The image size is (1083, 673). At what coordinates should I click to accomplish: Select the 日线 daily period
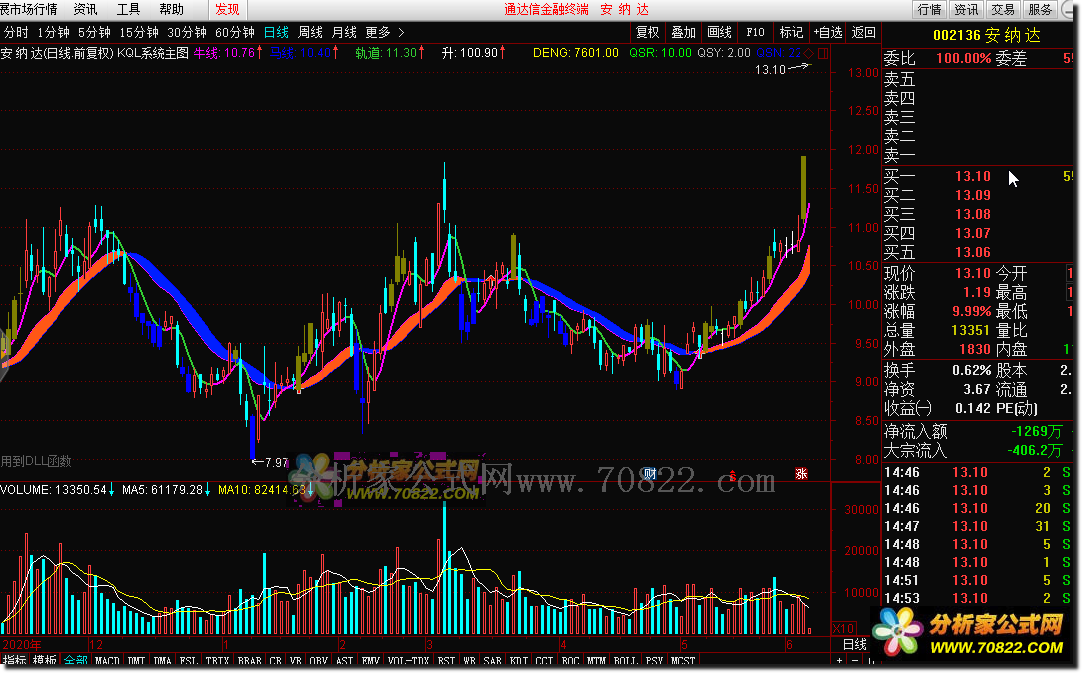276,32
